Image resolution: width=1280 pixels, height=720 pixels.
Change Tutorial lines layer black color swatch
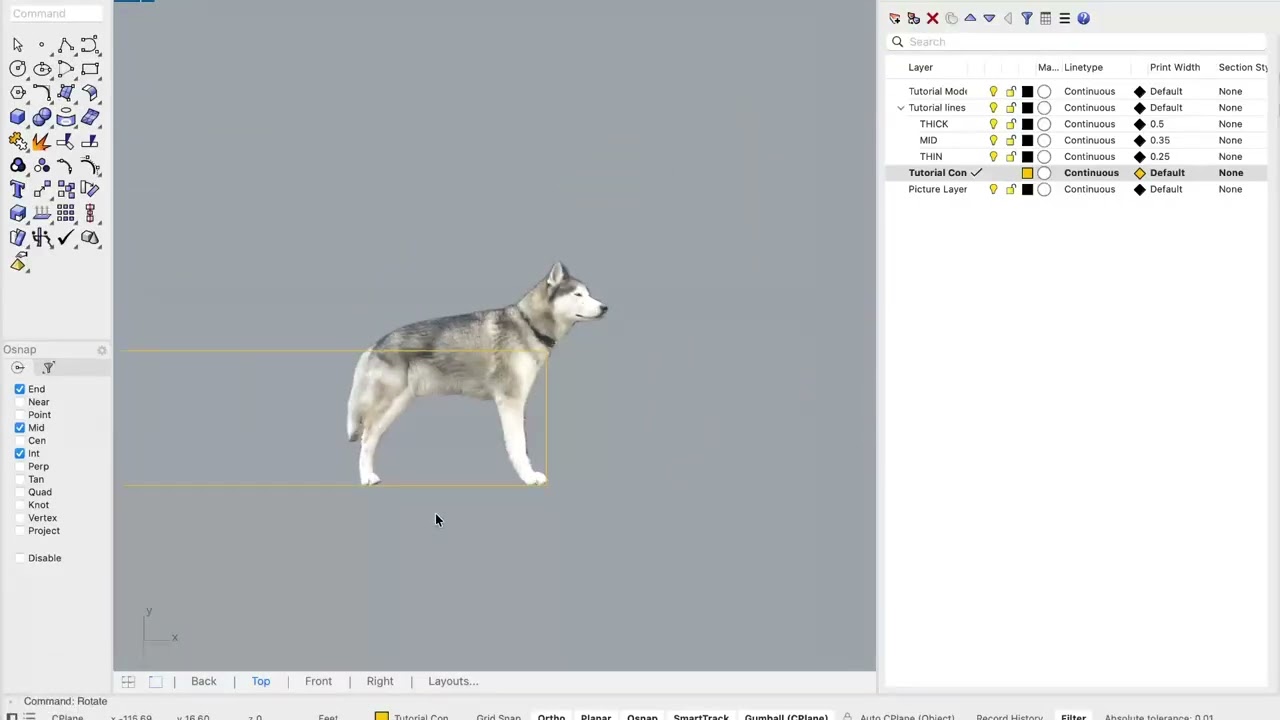point(1027,108)
